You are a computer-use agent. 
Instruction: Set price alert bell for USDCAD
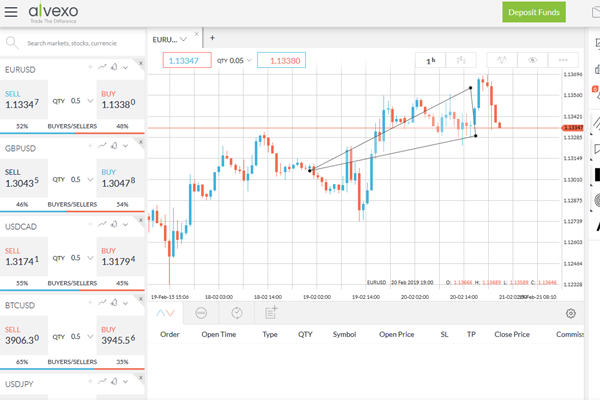tap(114, 224)
